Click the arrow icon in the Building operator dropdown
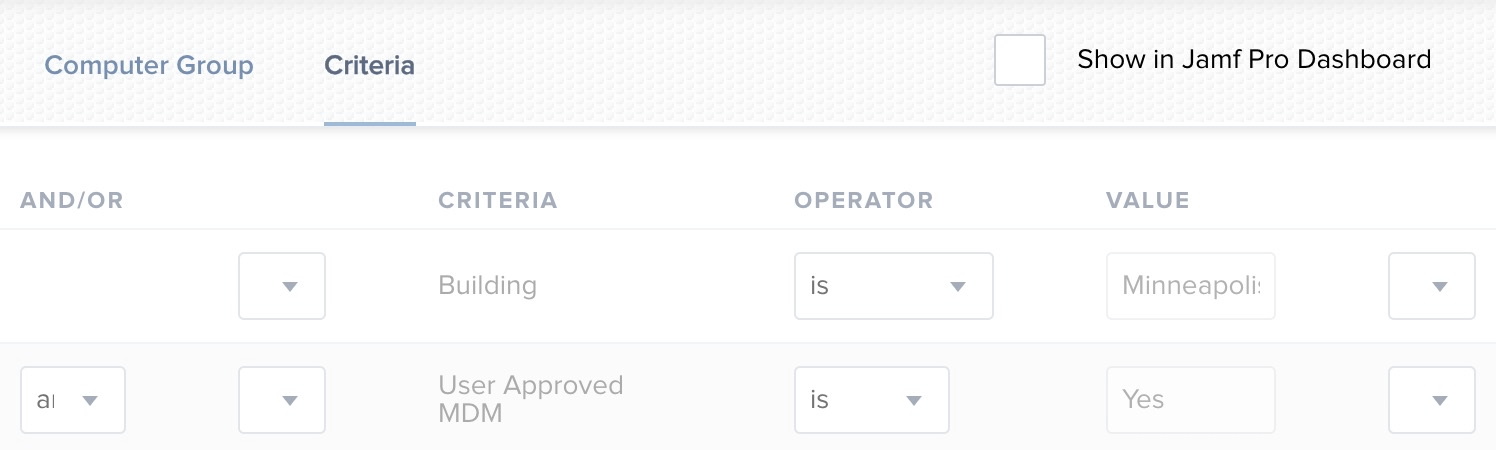Viewport: 1496px width, 450px height. [x=957, y=287]
